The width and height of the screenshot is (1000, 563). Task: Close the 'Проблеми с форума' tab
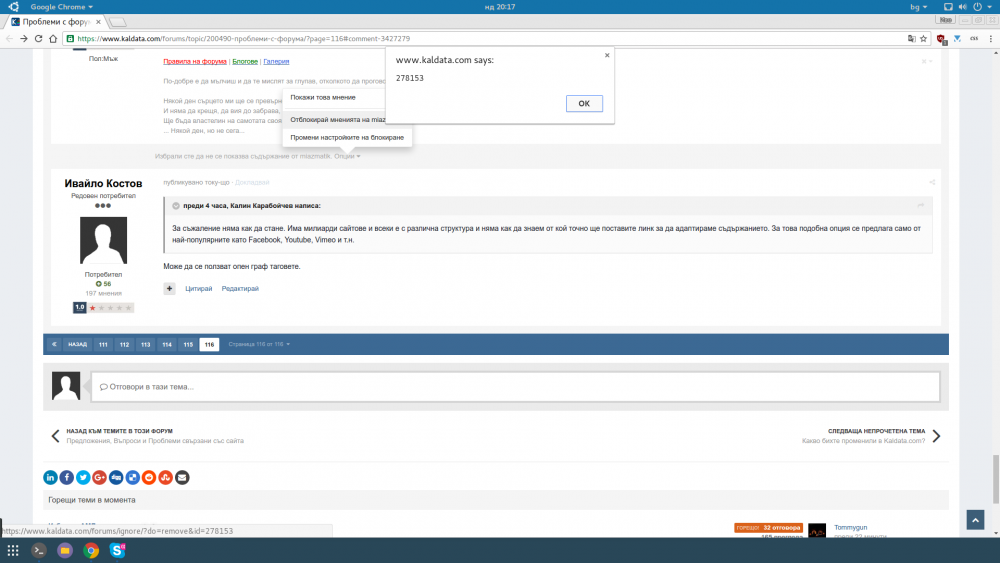[x=98, y=22]
